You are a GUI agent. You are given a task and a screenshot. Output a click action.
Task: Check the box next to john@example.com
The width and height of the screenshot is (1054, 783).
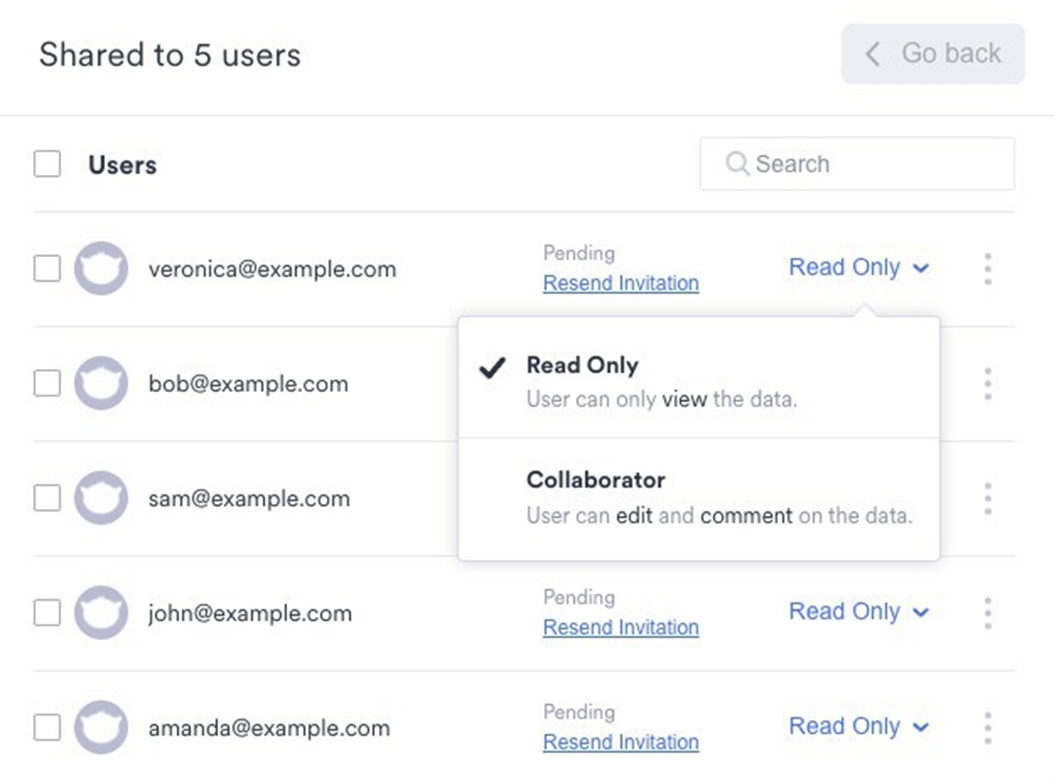(x=47, y=613)
